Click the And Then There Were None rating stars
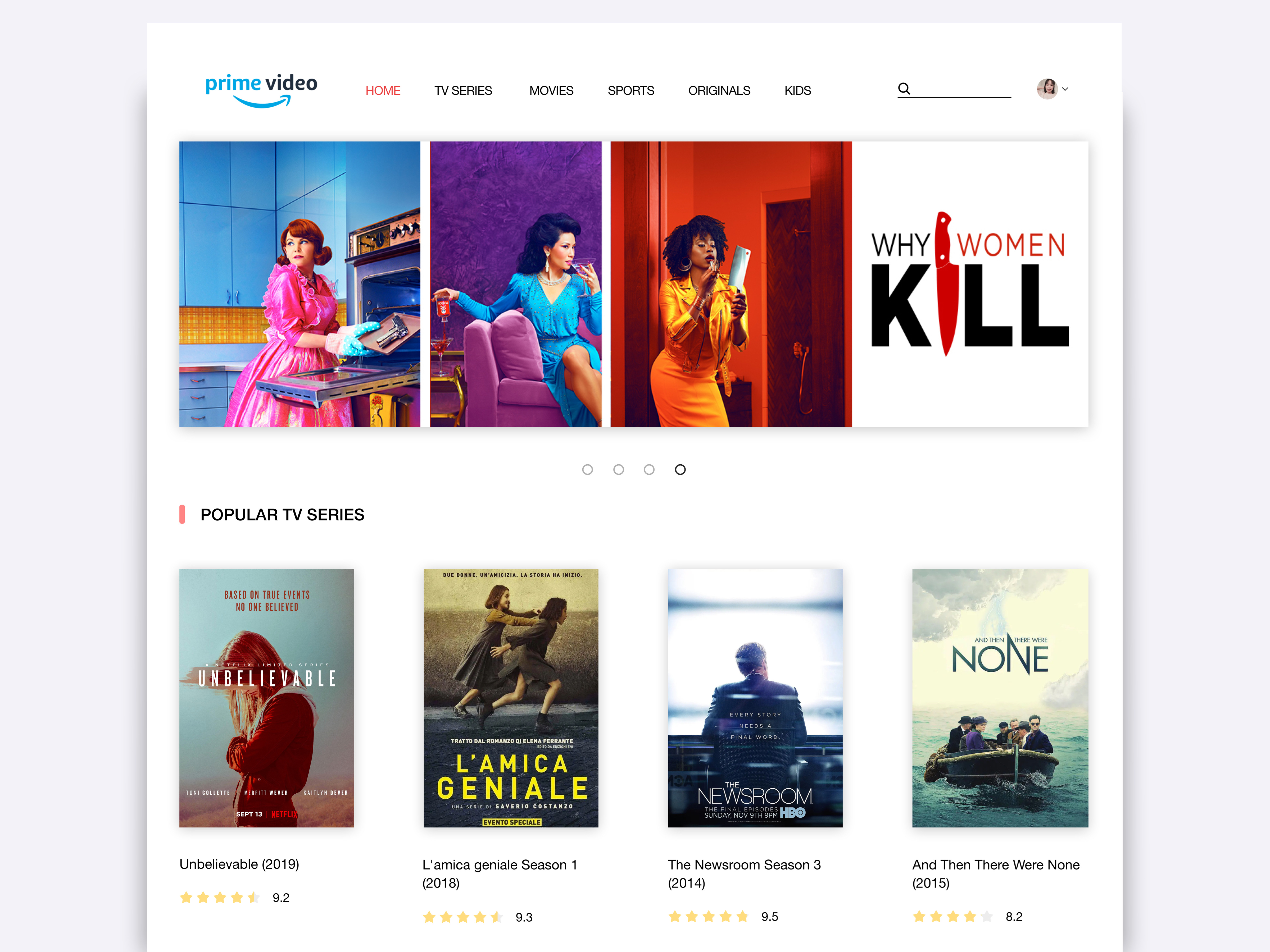The width and height of the screenshot is (1270, 952). [x=952, y=916]
